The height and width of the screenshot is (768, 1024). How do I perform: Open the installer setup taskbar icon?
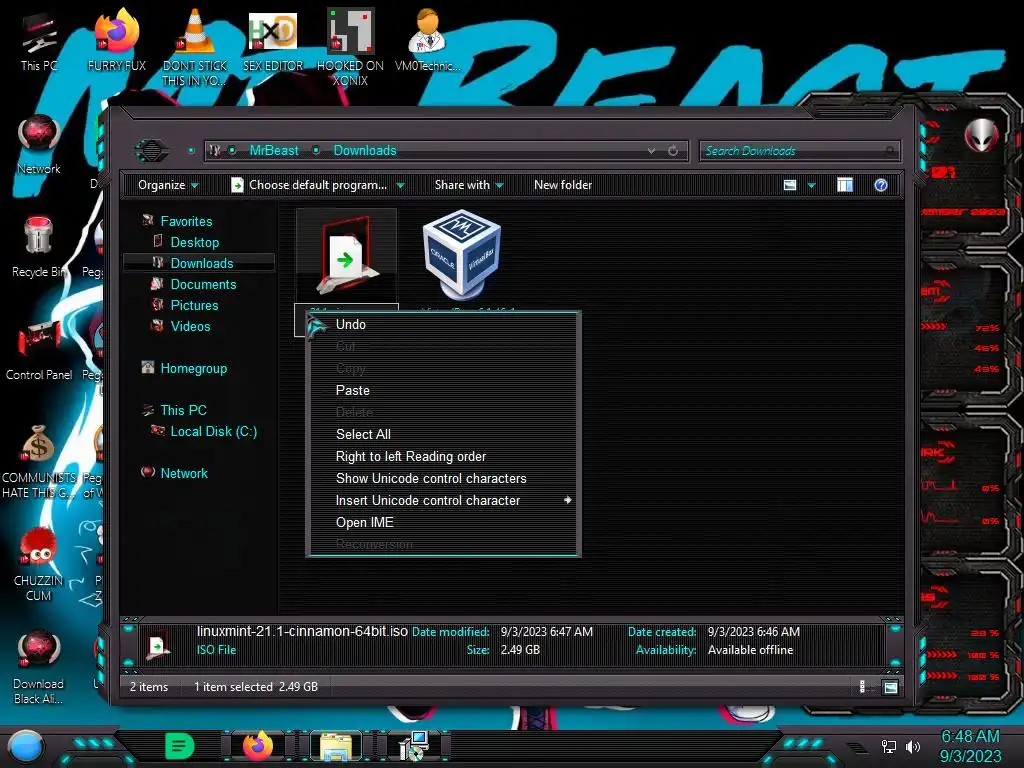point(413,746)
